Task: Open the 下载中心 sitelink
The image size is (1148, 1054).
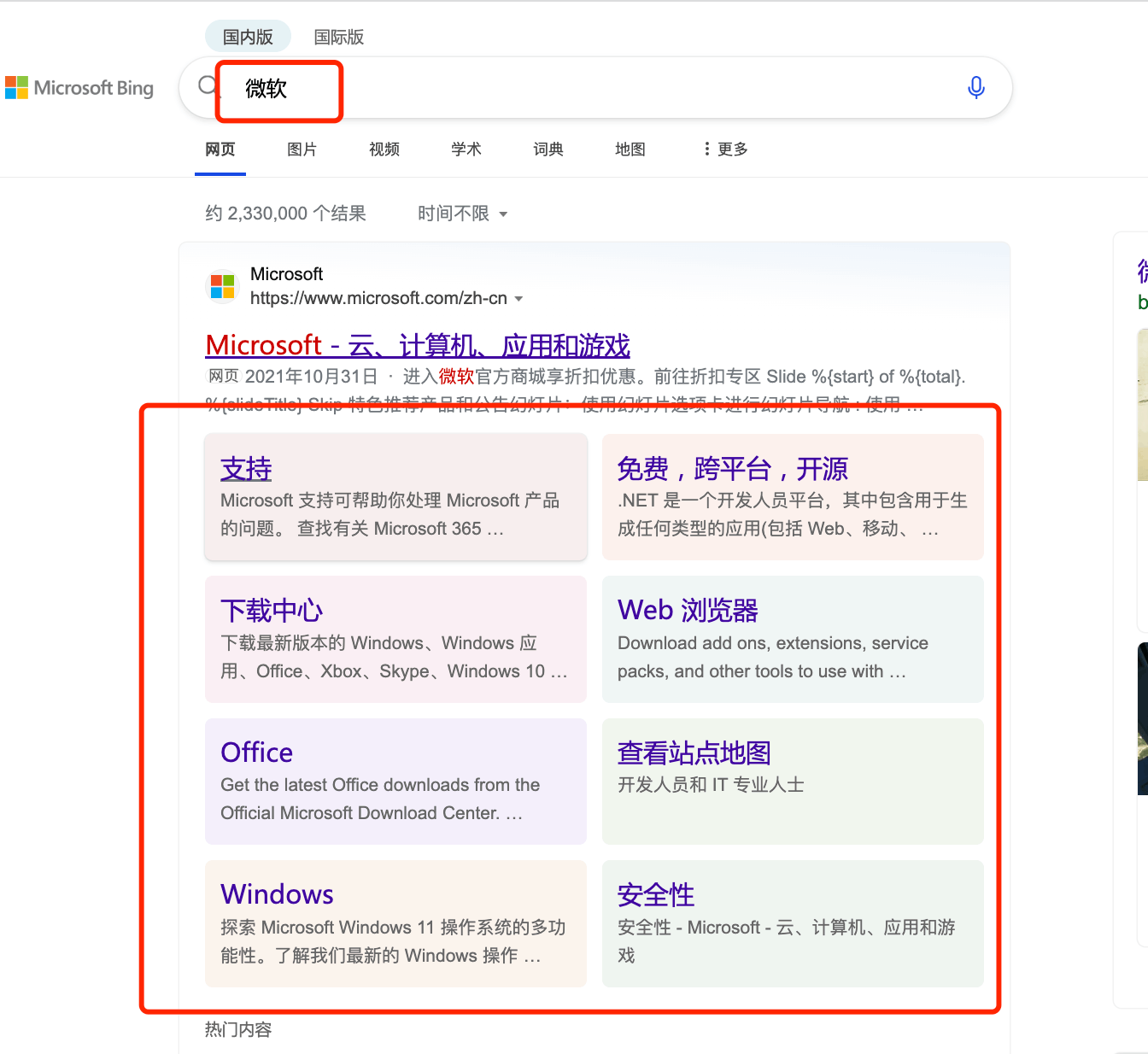Action: tap(272, 611)
